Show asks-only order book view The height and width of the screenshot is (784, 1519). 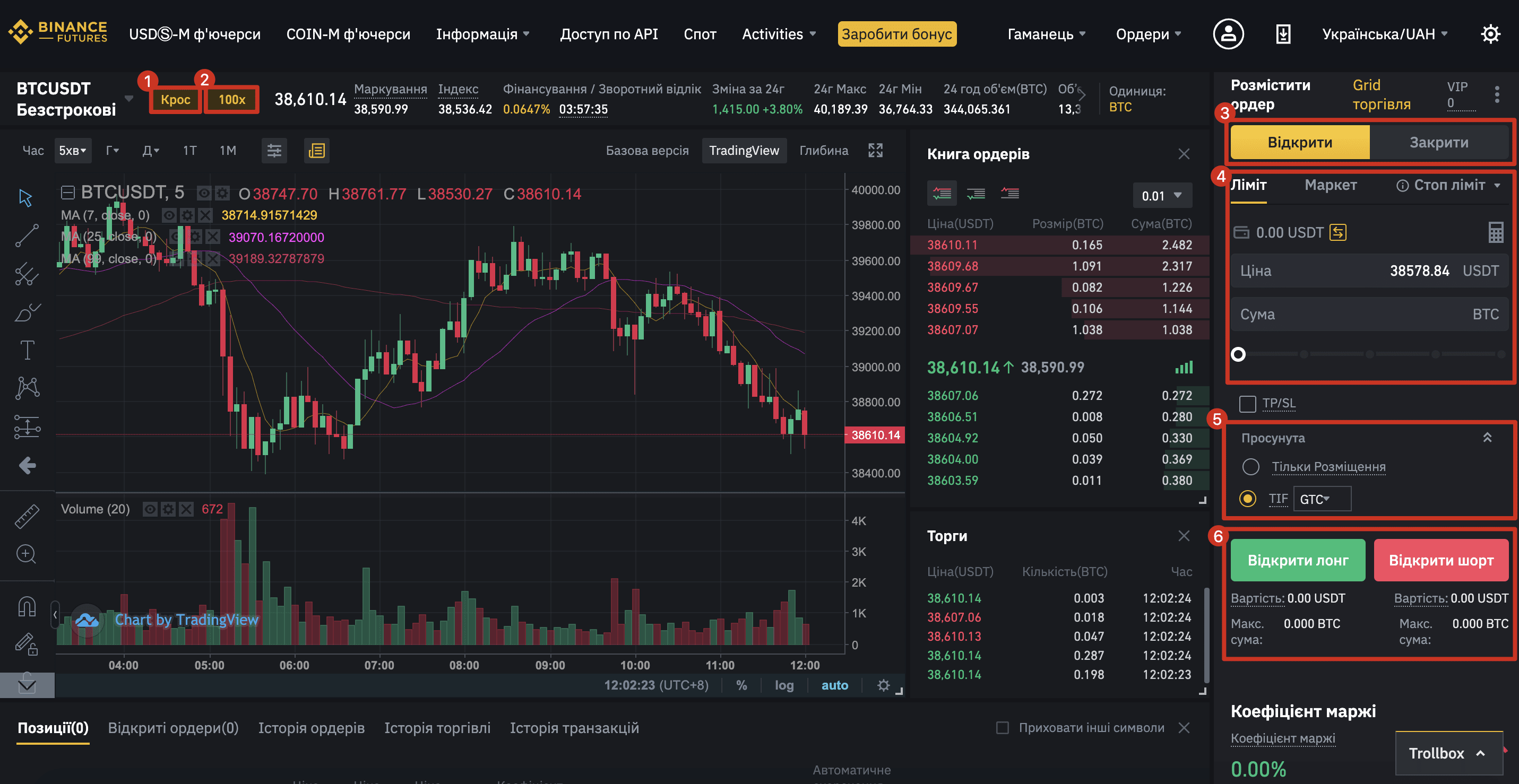1009,193
